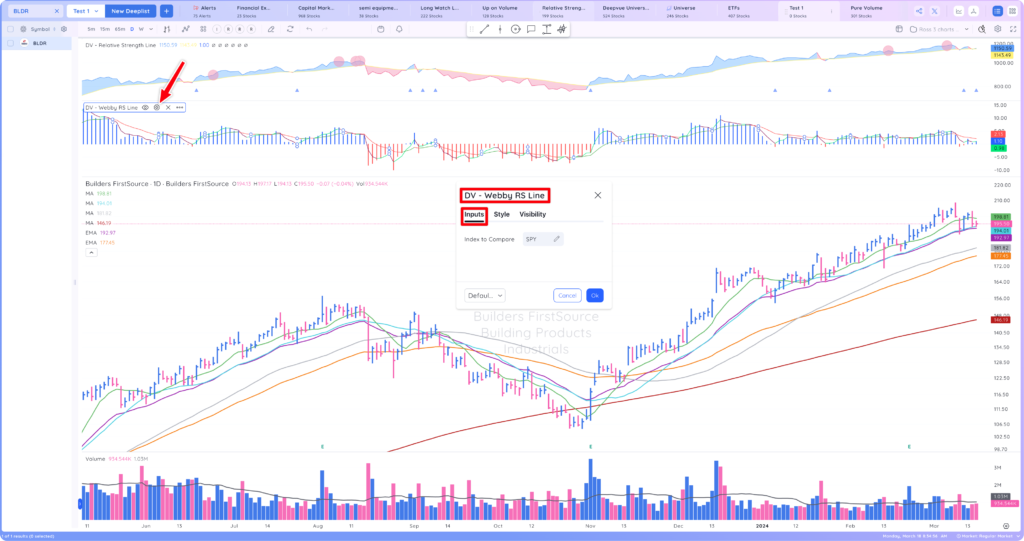This screenshot has width=1024, height=541.
Task: Select the text annotation tool
Action: pyautogui.click(x=546, y=29)
